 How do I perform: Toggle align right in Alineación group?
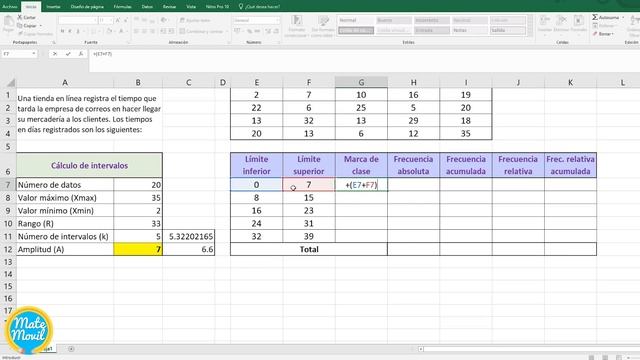(x=152, y=31)
